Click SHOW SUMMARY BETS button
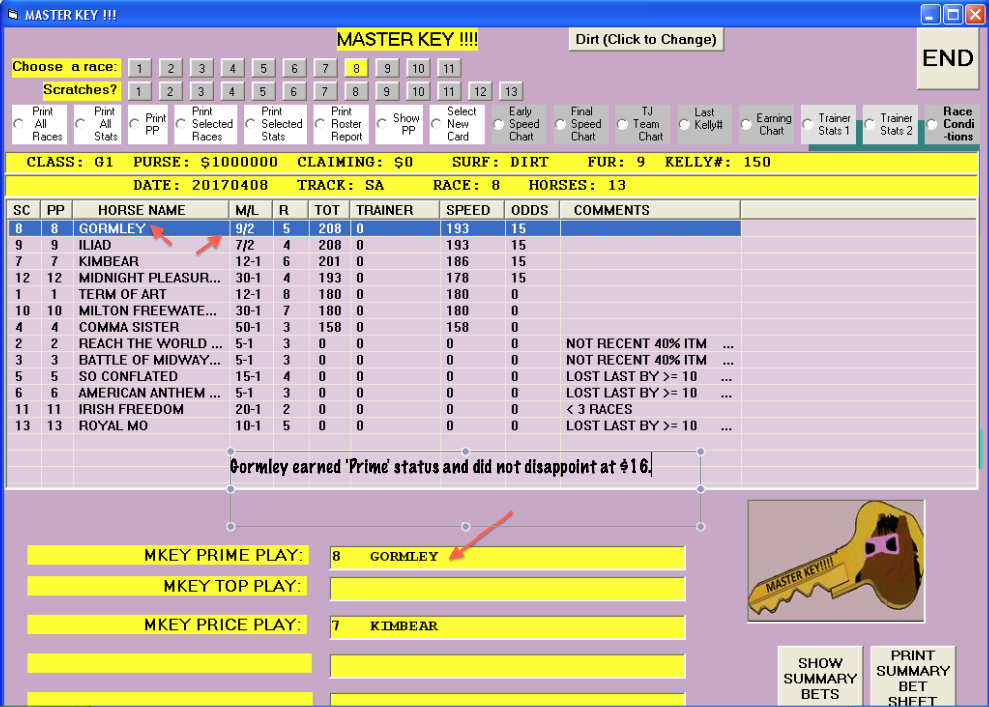989x707 pixels. [820, 677]
